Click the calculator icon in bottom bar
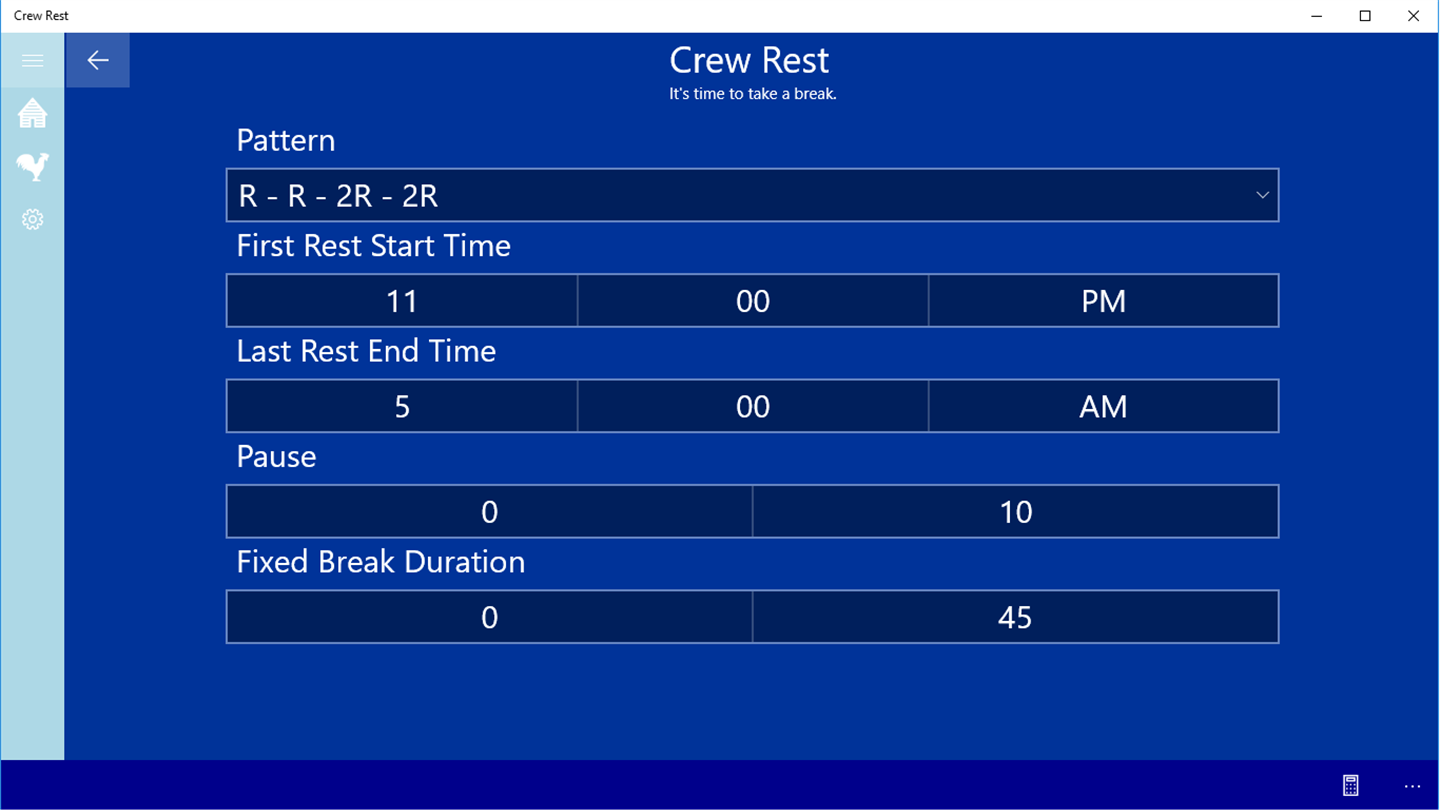This screenshot has width=1440, height=810. coord(1350,786)
